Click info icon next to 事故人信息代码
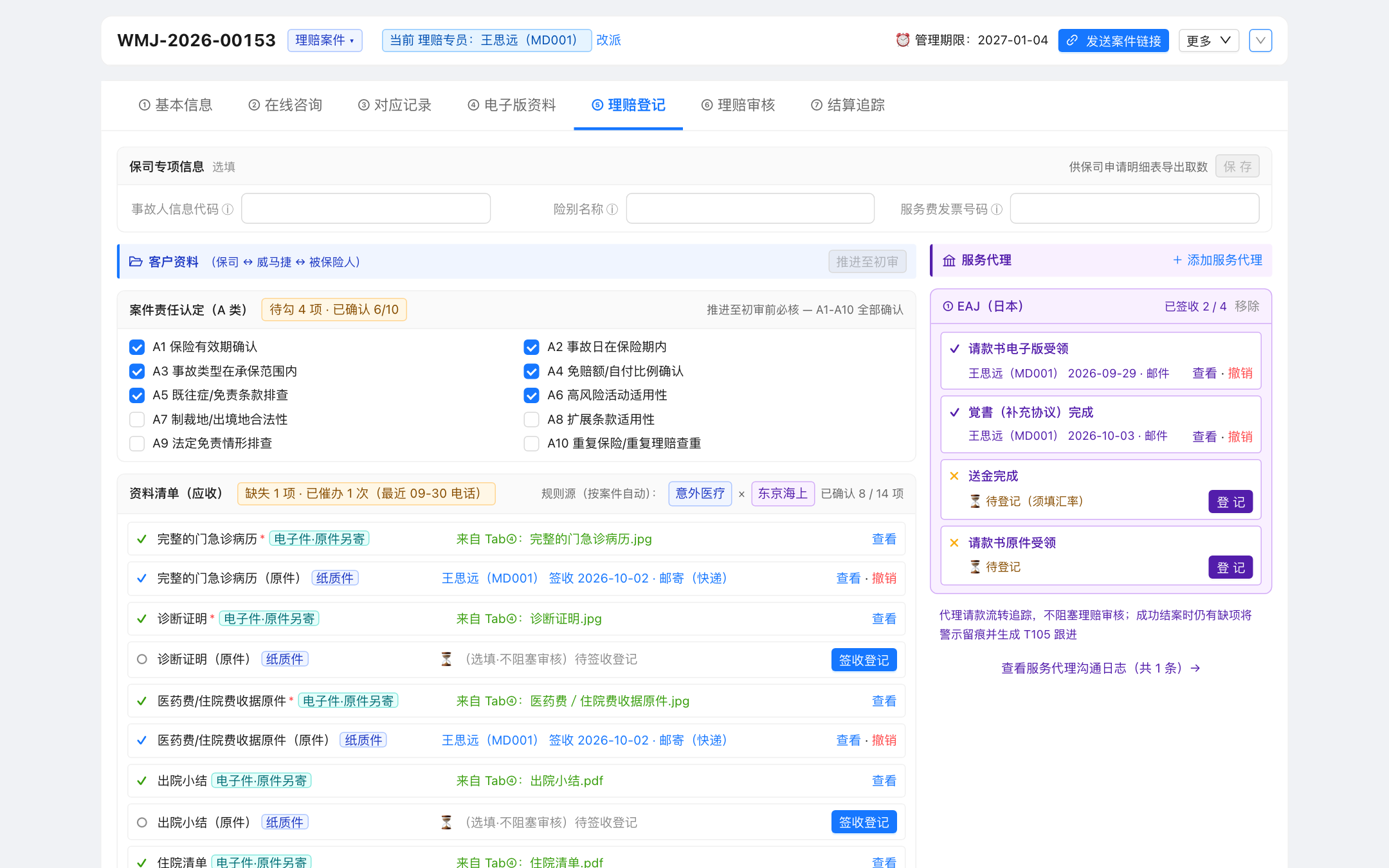Image resolution: width=1389 pixels, height=868 pixels. [228, 209]
